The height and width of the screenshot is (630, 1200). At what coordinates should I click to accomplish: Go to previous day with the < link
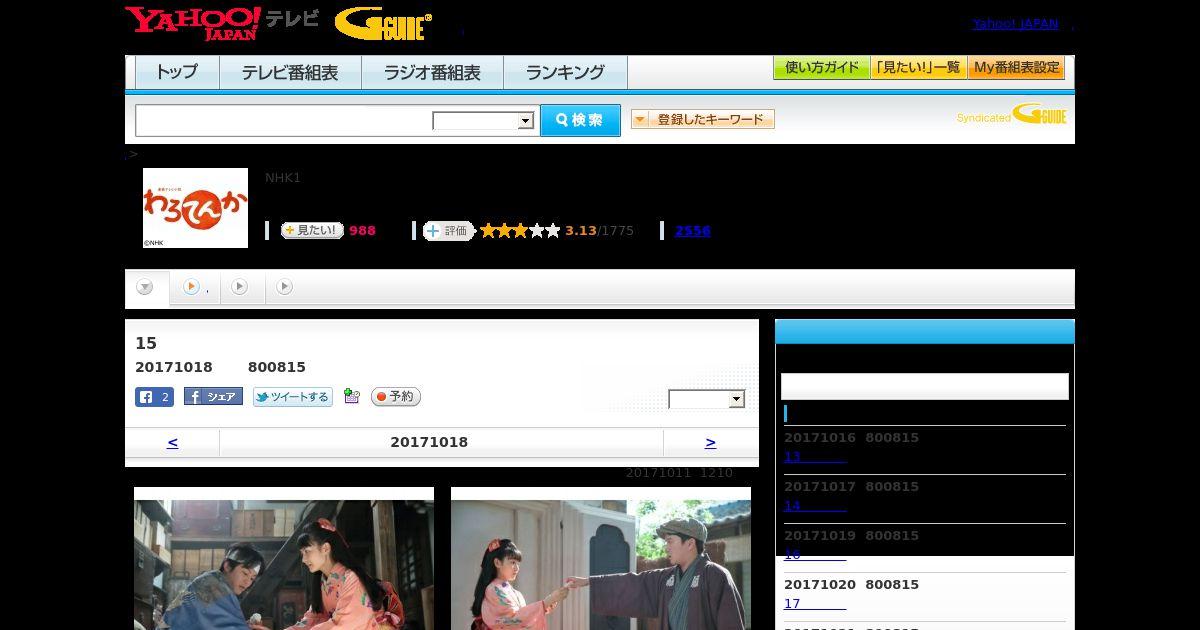coord(172,442)
